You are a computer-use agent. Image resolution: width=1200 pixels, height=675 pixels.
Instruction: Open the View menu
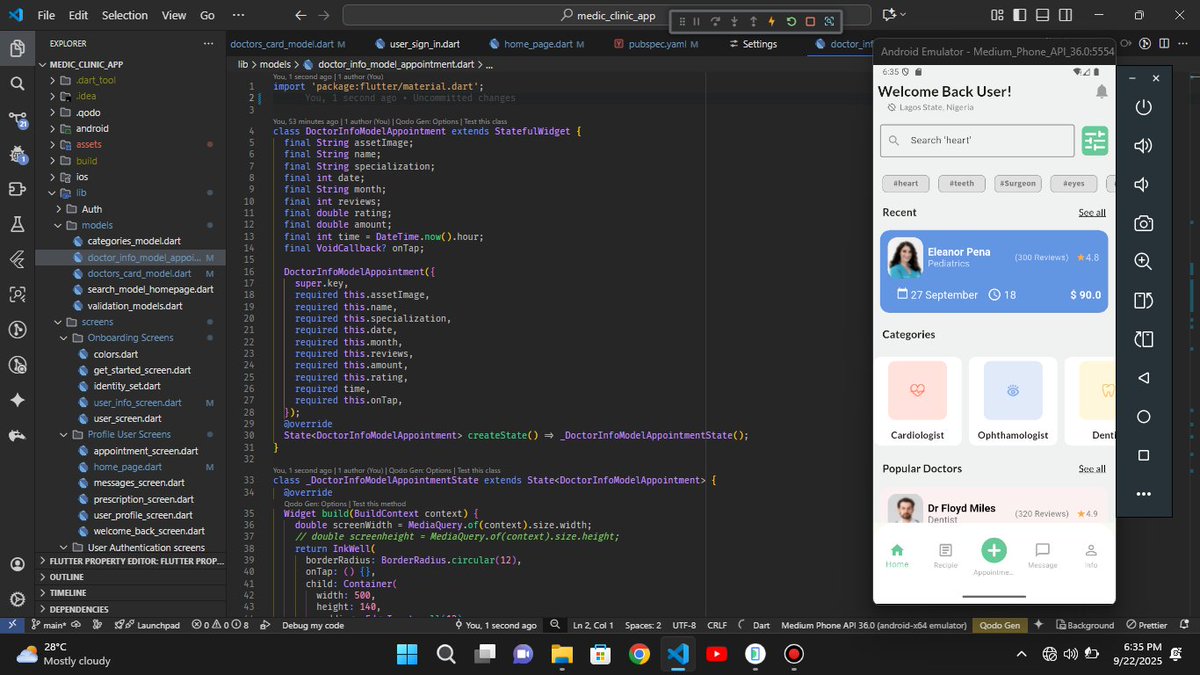(x=174, y=15)
